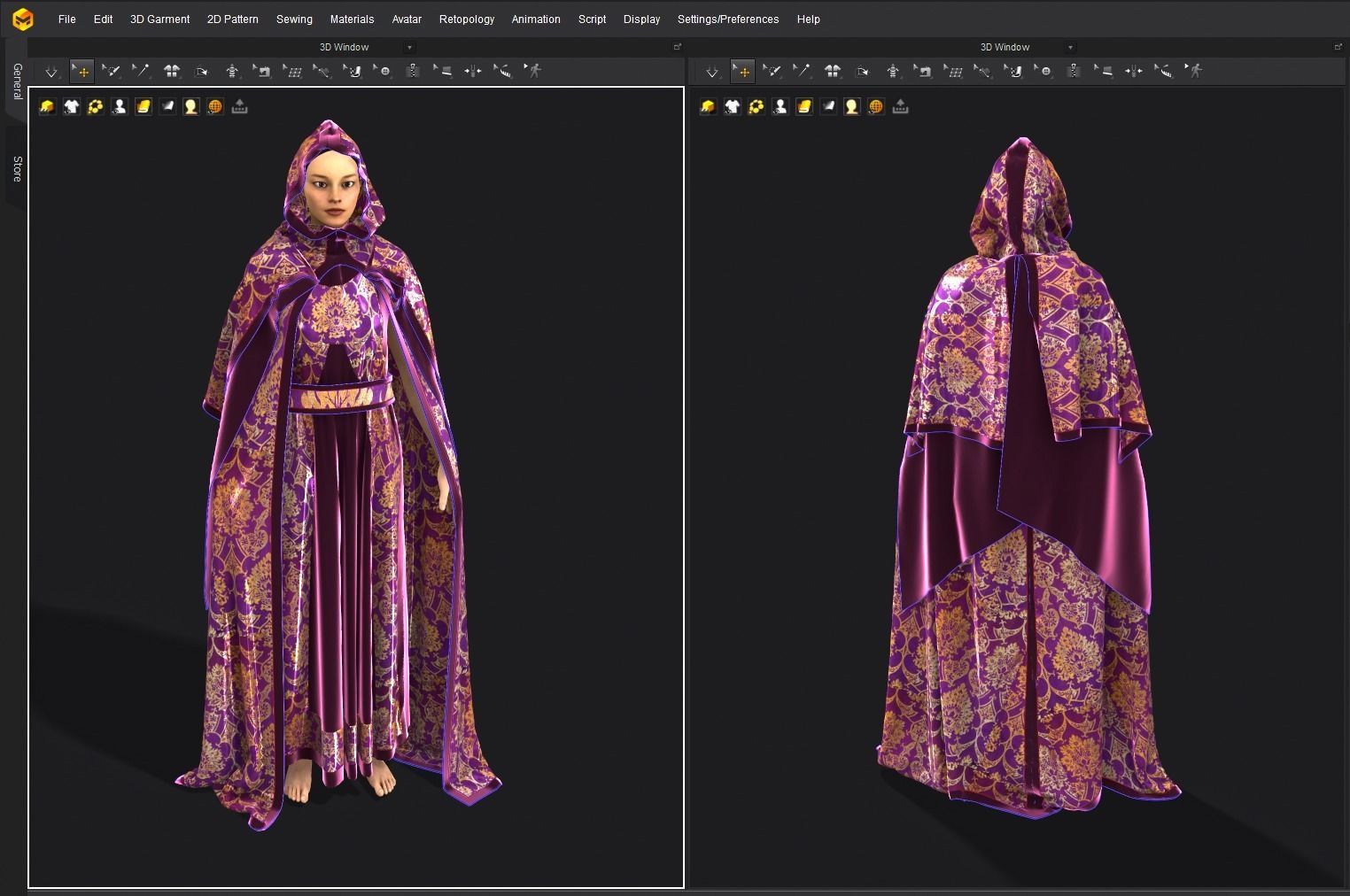Expand the gizmo mode dropdown on the toolbar
The width and height of the screenshot is (1350, 896).
(50, 71)
